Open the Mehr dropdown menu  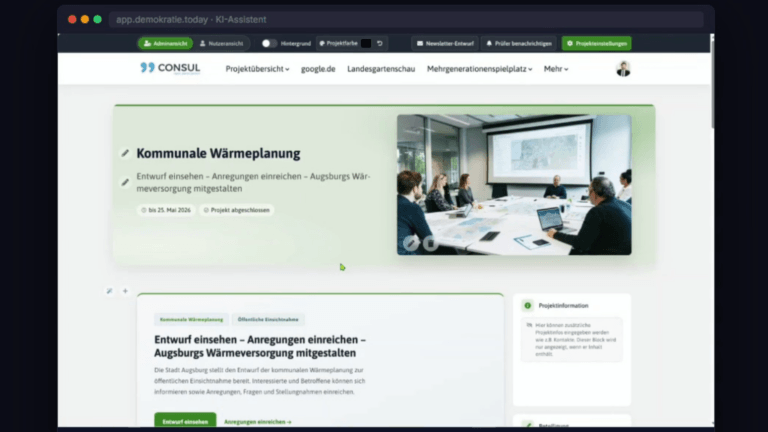tap(556, 69)
